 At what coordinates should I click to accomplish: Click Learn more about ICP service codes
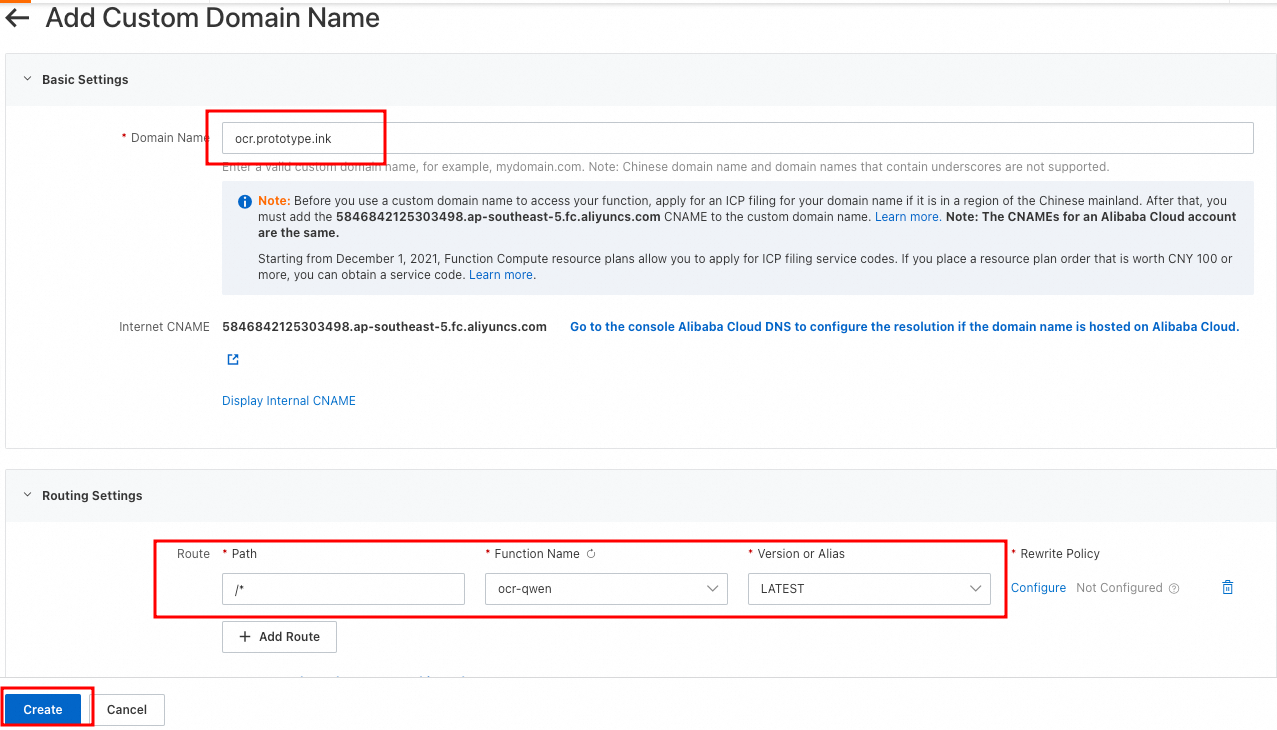point(501,275)
